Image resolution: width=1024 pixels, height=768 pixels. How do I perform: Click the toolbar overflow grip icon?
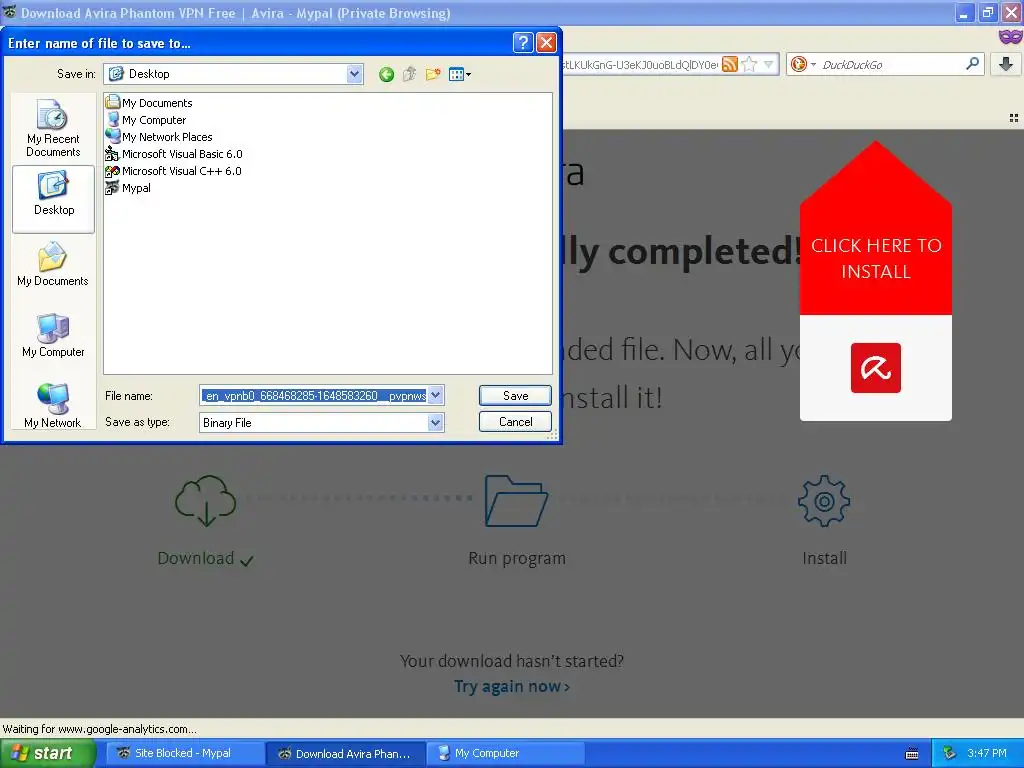(1014, 118)
